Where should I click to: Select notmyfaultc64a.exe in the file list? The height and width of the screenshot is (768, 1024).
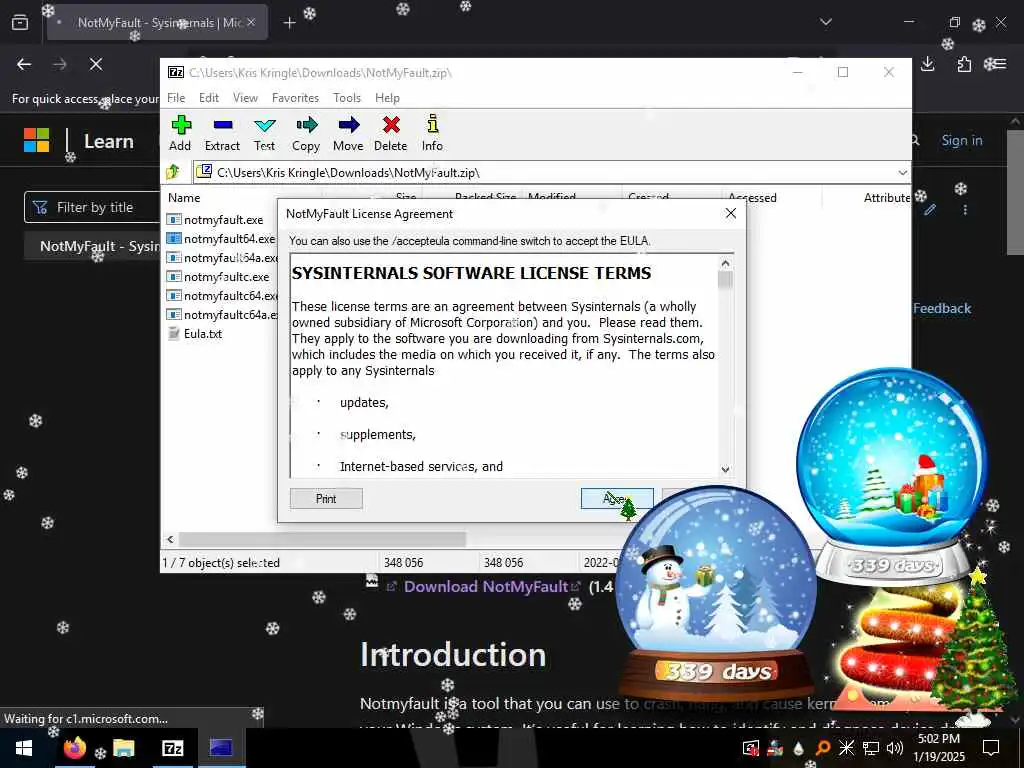click(222, 315)
